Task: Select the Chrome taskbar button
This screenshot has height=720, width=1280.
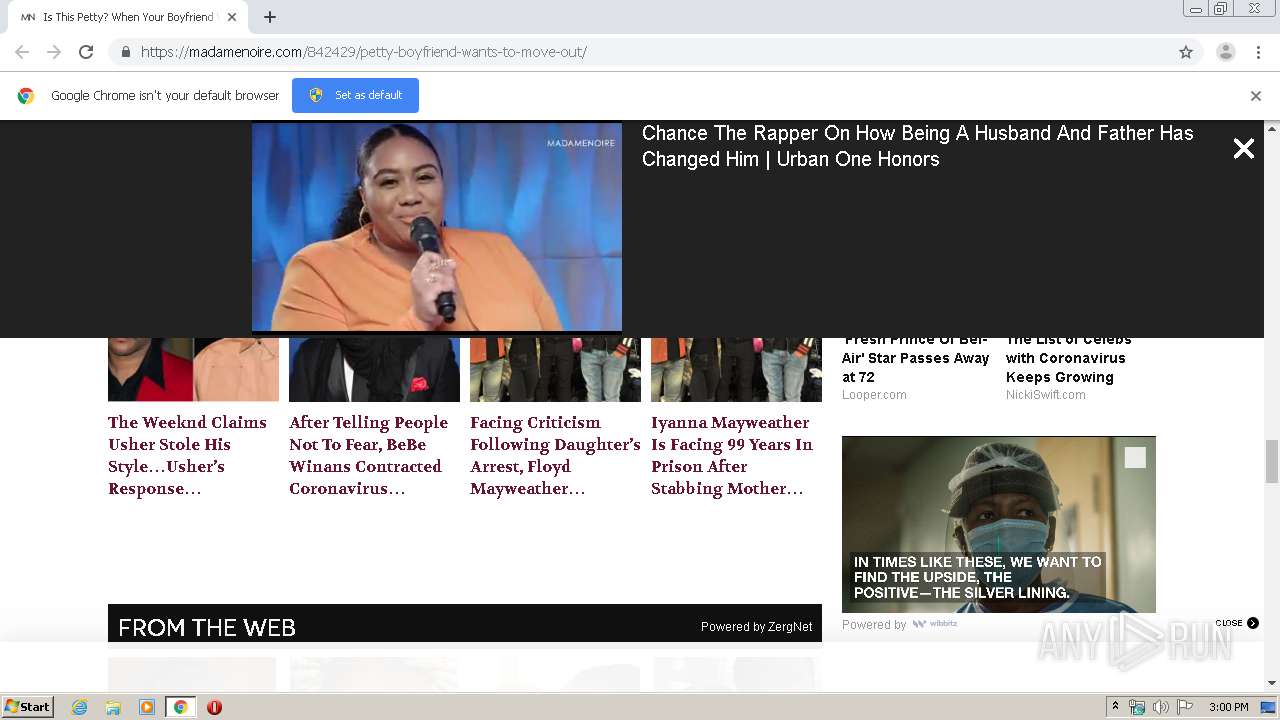Action: 181,707
